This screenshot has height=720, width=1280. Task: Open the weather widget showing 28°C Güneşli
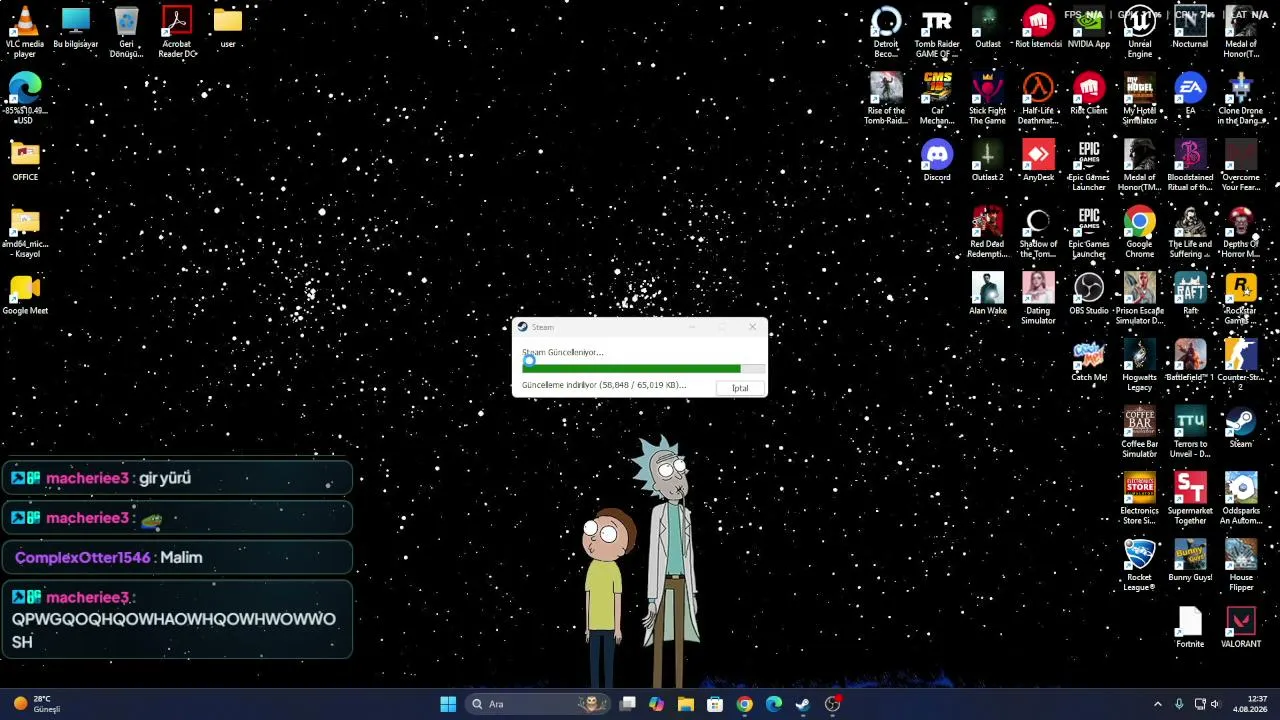coord(37,704)
